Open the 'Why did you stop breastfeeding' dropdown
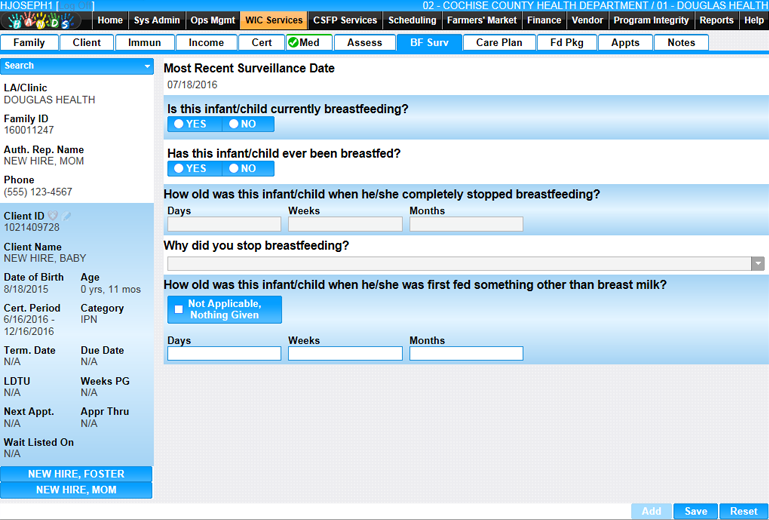The image size is (769, 520). pyautogui.click(x=757, y=264)
